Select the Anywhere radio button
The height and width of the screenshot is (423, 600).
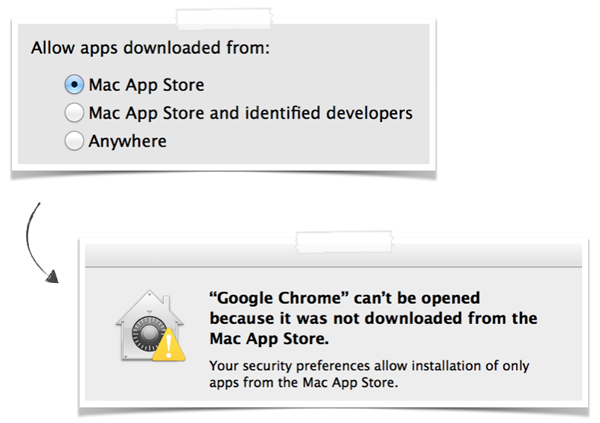[74, 140]
